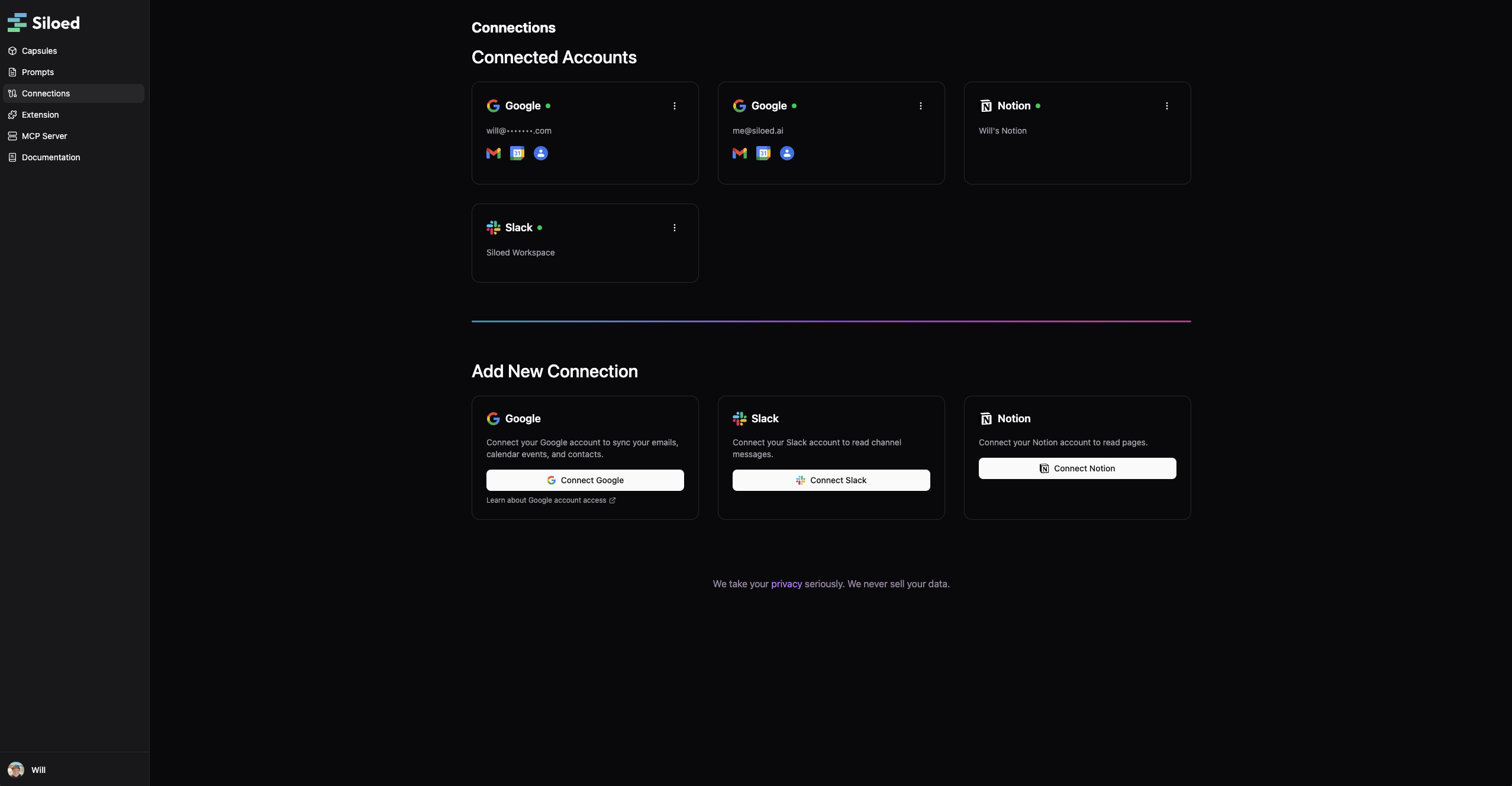Open options menu on will@ Google card

tap(675, 106)
